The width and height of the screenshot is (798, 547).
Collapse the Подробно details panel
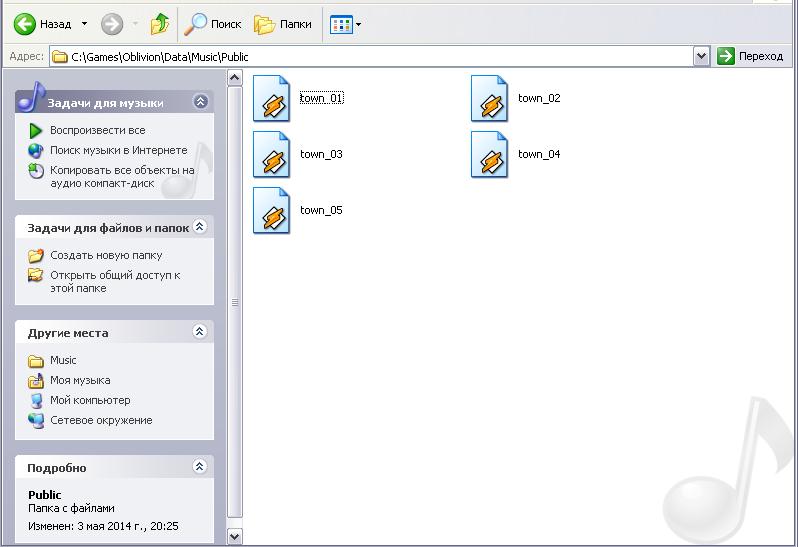[200, 466]
